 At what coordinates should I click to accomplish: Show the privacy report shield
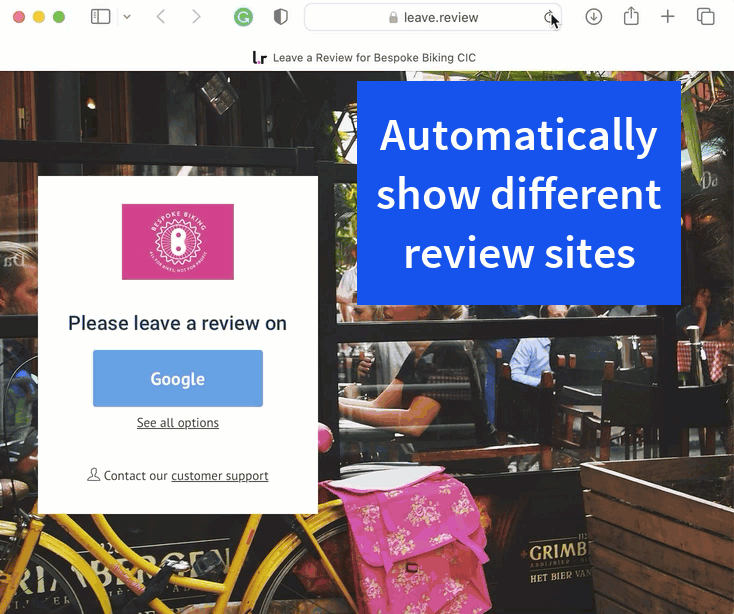[281, 17]
